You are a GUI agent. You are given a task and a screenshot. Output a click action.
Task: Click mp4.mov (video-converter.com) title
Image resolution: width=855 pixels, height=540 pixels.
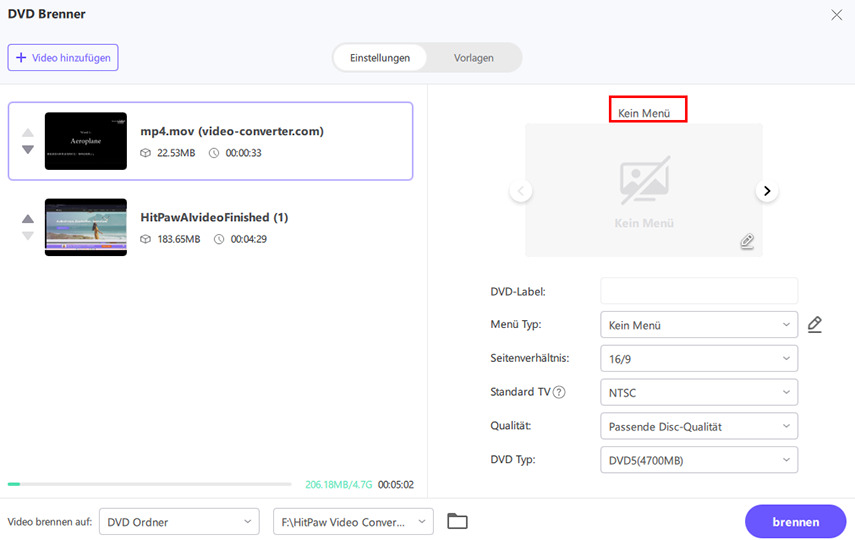coord(232,131)
